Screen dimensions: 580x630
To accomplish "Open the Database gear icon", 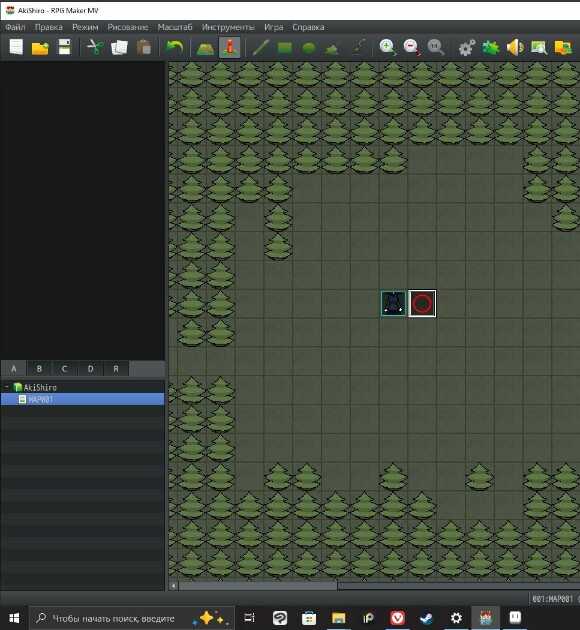I will [467, 47].
